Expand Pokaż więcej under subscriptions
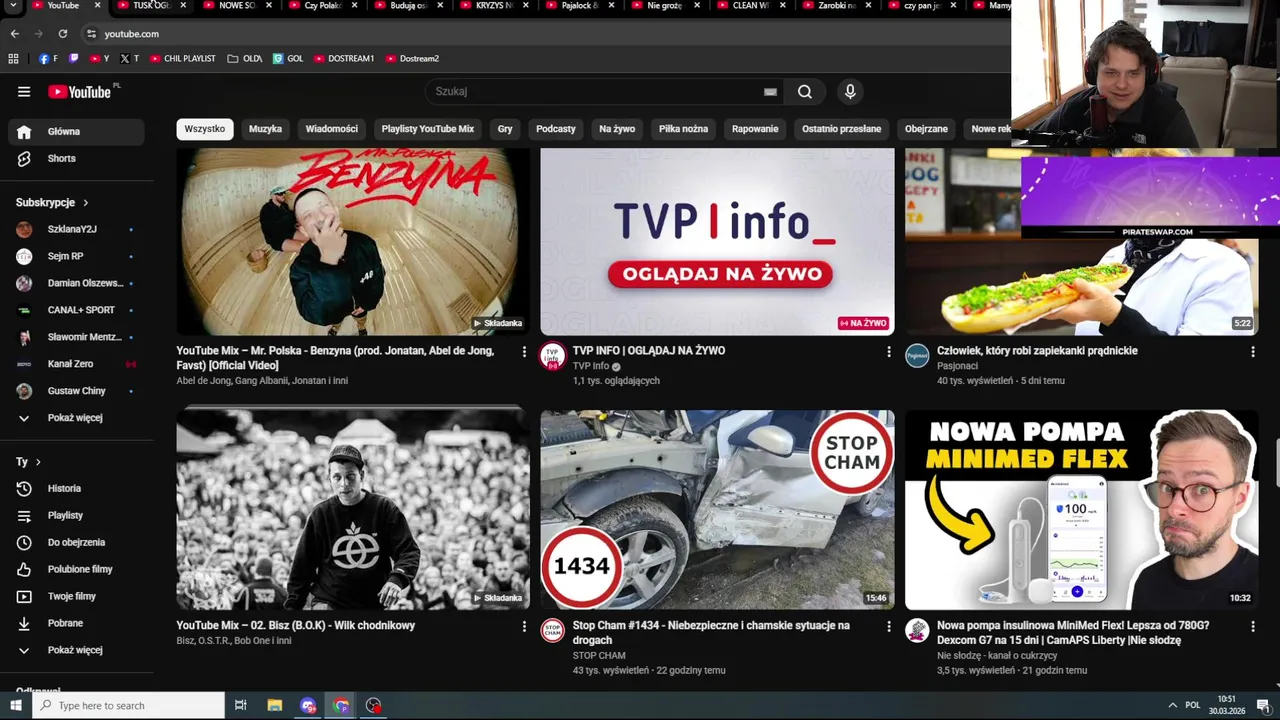The image size is (1280, 720). [76, 418]
